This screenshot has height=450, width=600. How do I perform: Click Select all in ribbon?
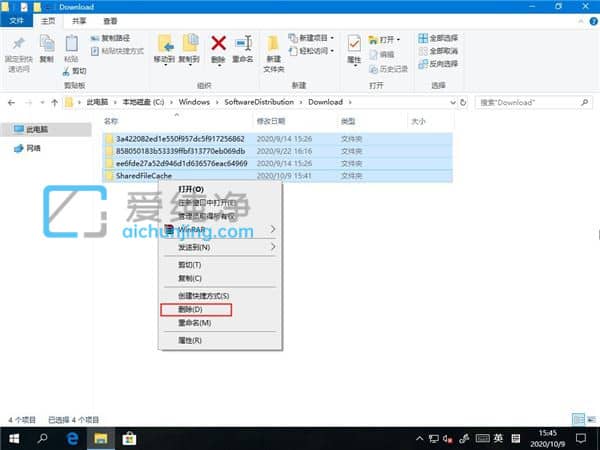point(438,38)
